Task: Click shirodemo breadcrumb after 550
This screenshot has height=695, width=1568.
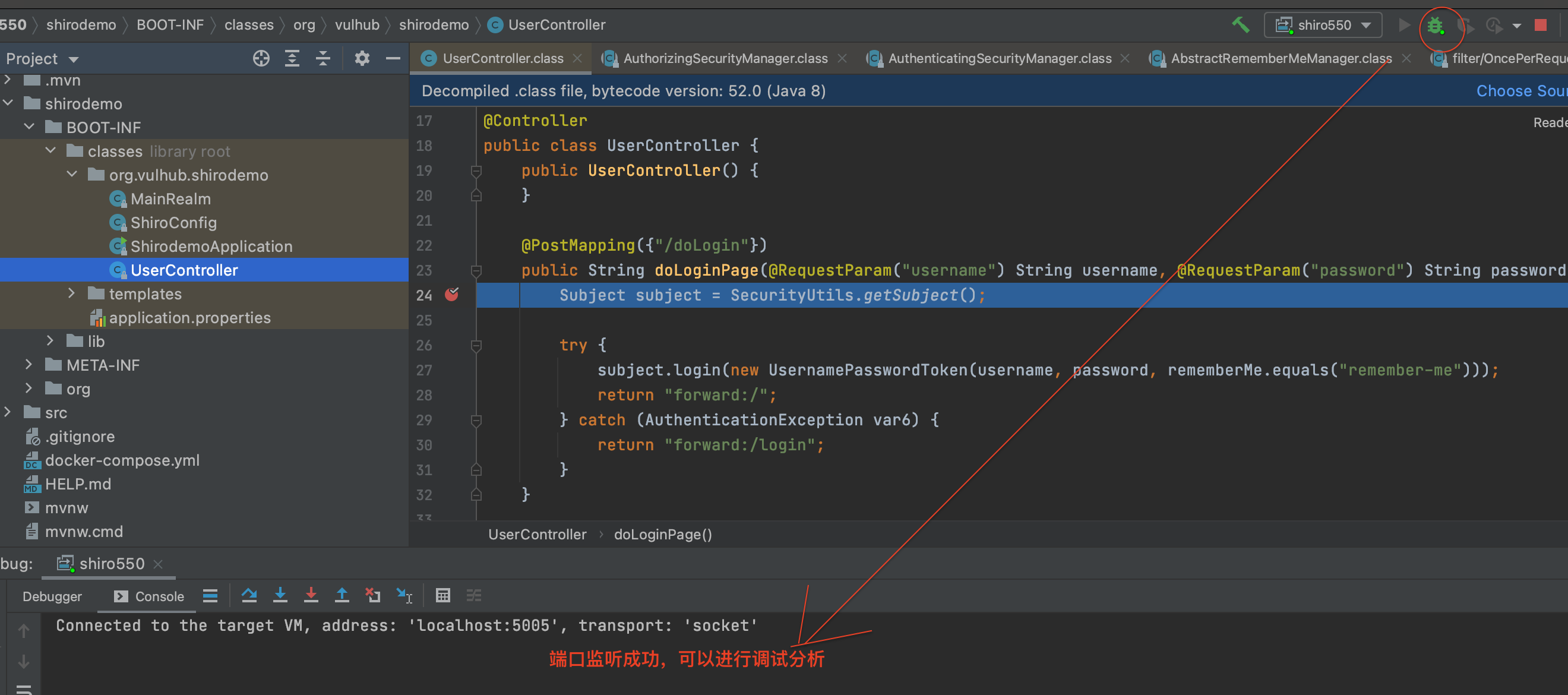Action: [x=81, y=25]
